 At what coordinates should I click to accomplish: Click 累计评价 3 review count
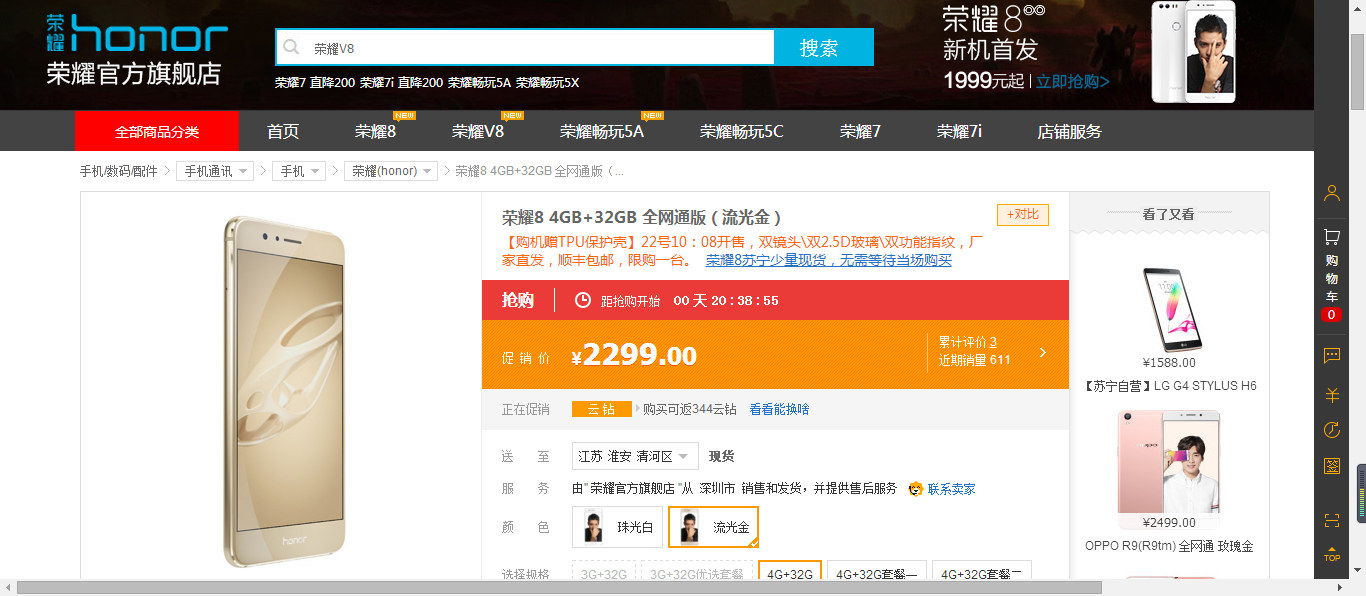point(968,342)
